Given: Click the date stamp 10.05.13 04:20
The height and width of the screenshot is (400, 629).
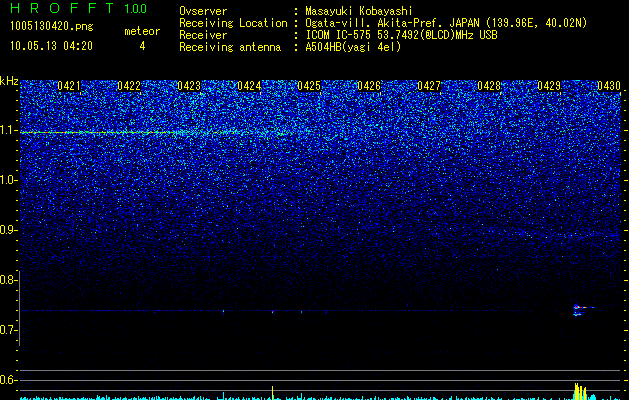Looking at the screenshot, I should click(x=51, y=46).
